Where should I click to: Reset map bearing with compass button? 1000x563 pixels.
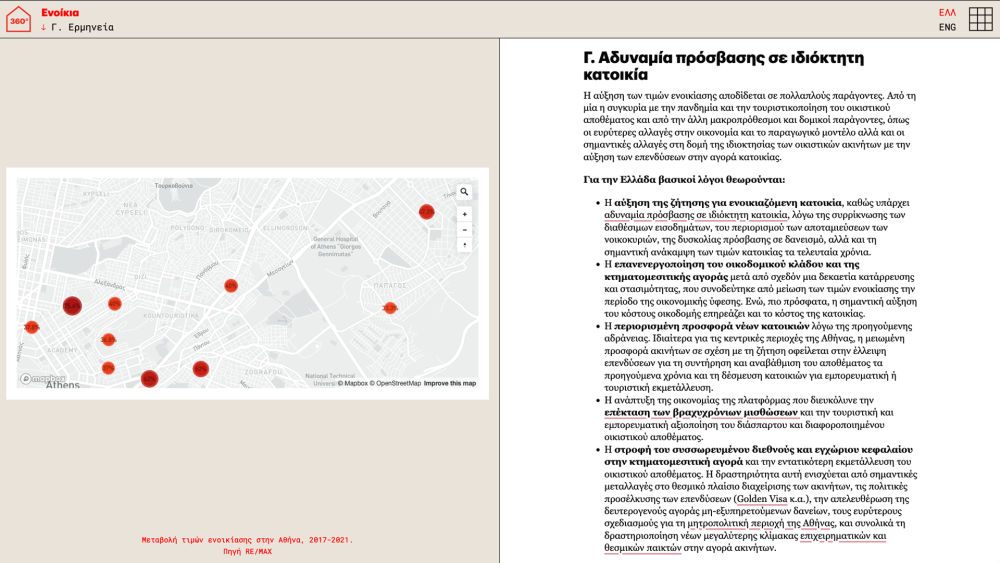click(x=464, y=244)
